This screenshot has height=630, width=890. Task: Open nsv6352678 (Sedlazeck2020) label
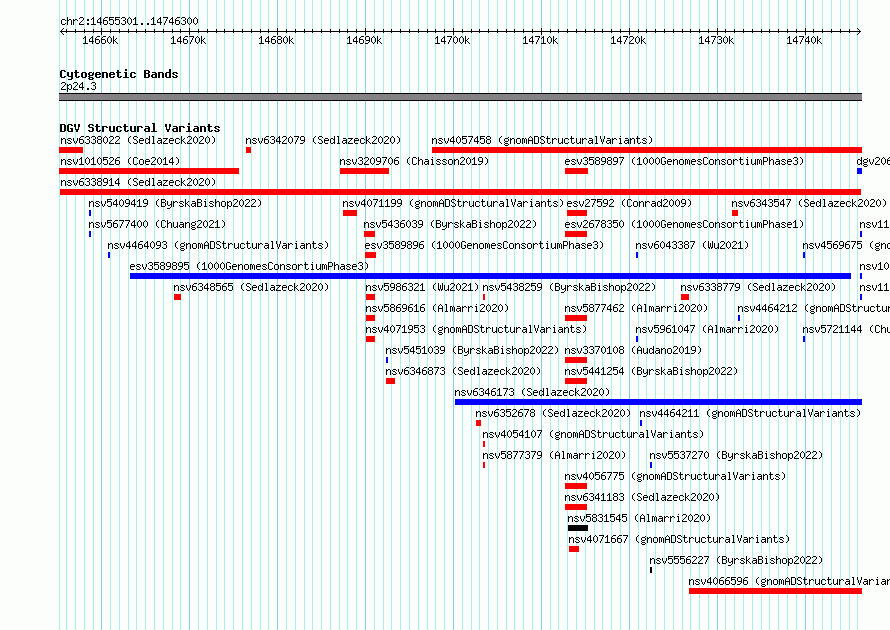pos(553,413)
